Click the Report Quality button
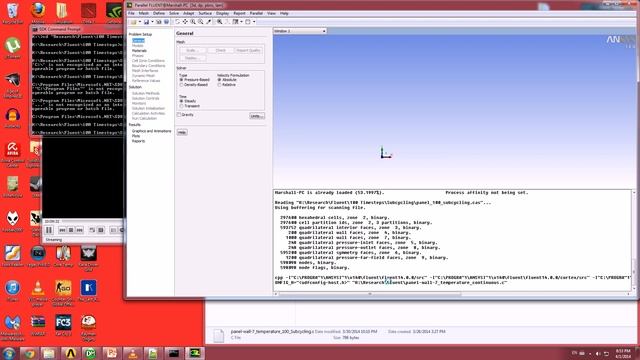Screen dimensions: 640x360 coord(248,51)
